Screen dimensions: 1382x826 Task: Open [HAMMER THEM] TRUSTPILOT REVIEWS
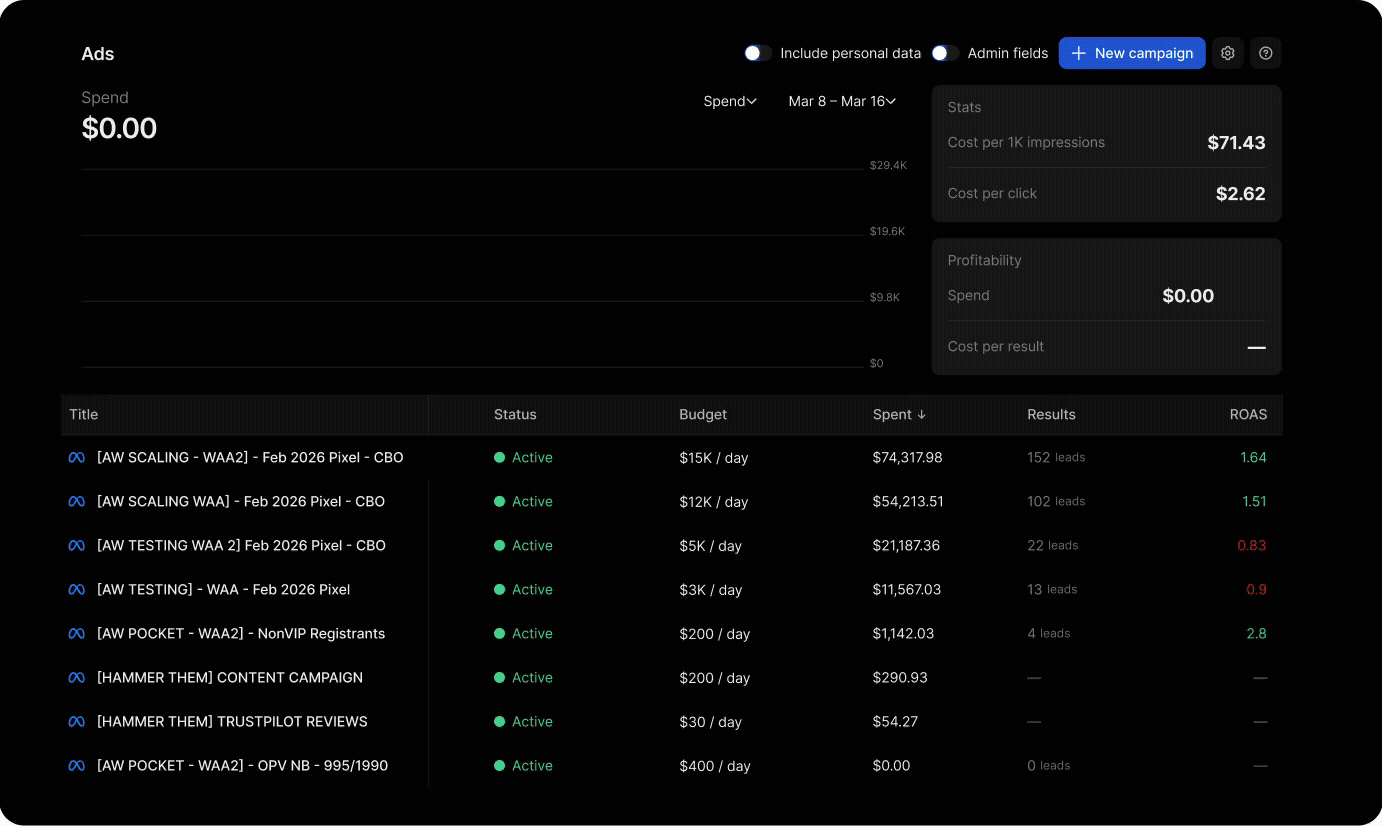232,721
